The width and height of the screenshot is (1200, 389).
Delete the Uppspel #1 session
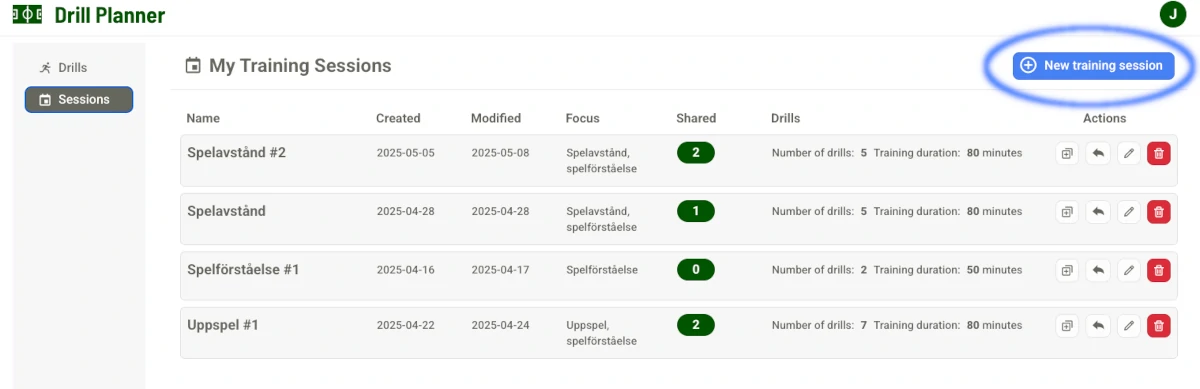[1159, 325]
